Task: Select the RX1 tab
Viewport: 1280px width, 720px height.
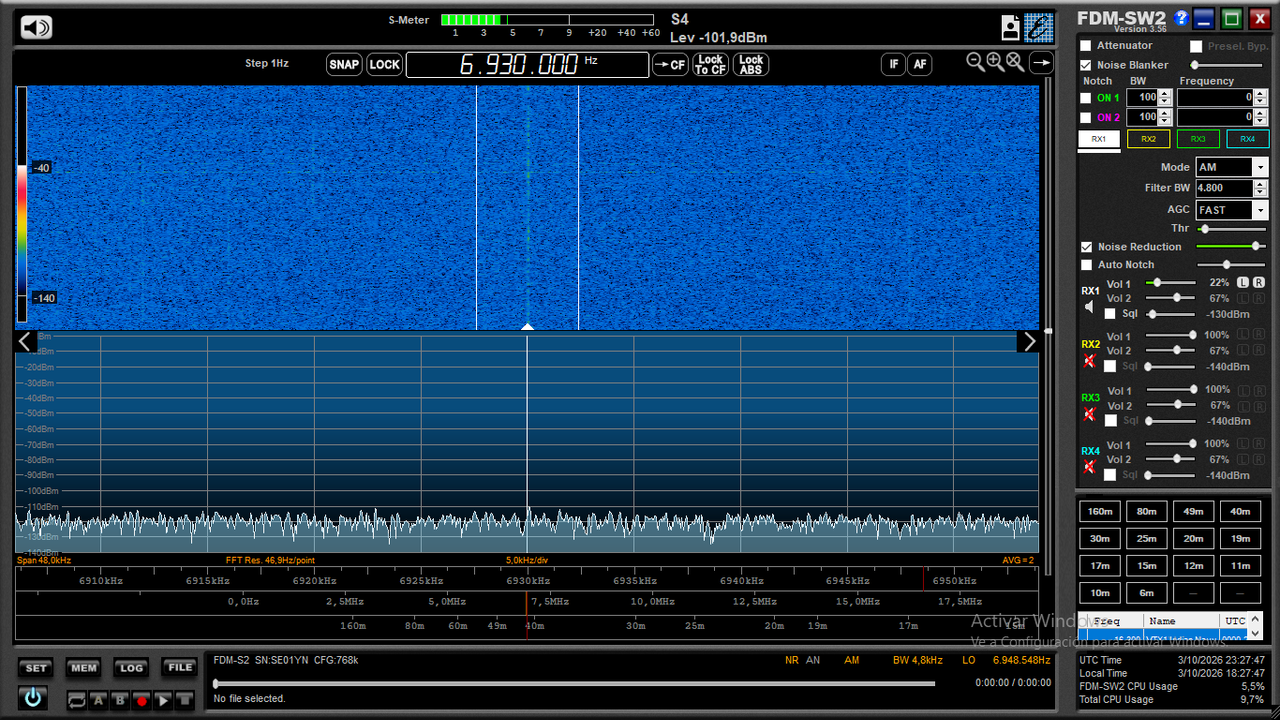Action: tap(1099, 139)
